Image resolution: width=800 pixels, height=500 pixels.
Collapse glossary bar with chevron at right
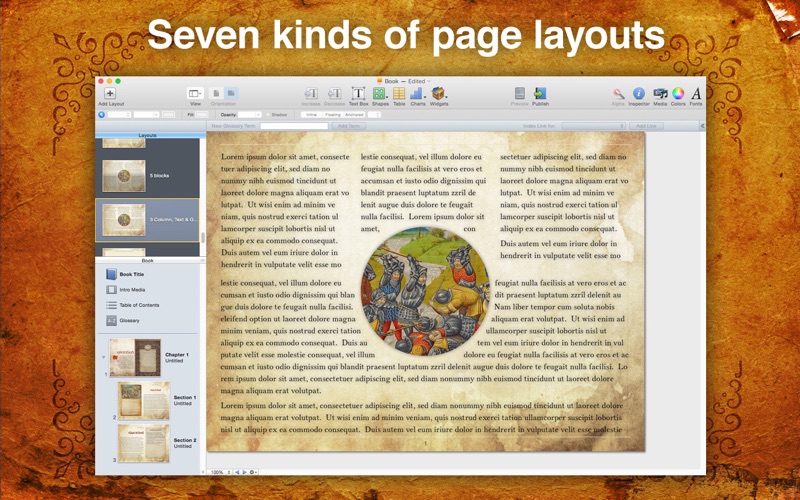[703, 126]
